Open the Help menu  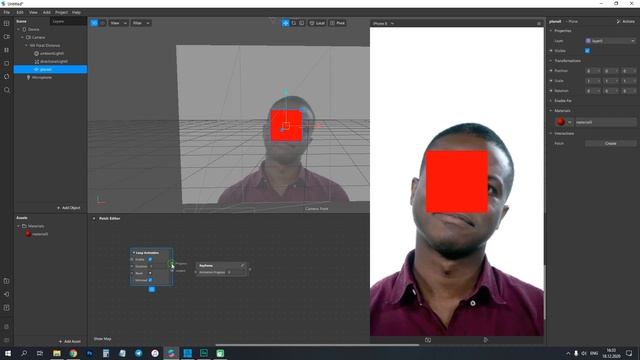[76, 12]
